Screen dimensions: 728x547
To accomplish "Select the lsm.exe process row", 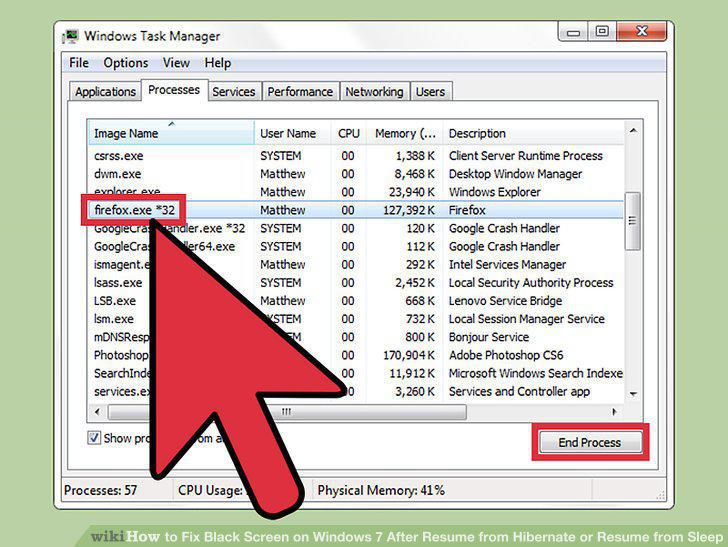I will pyautogui.click(x=356, y=319).
